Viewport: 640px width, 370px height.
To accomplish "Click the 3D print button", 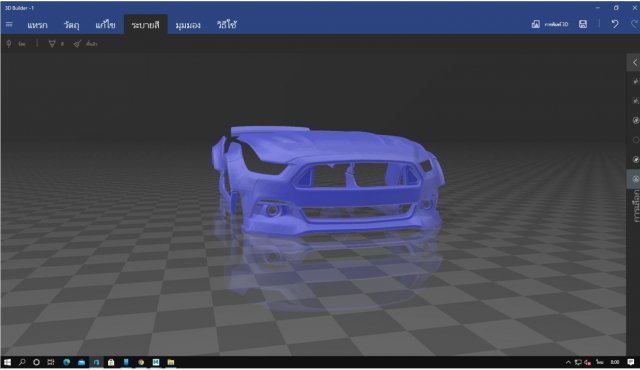I will [549, 24].
